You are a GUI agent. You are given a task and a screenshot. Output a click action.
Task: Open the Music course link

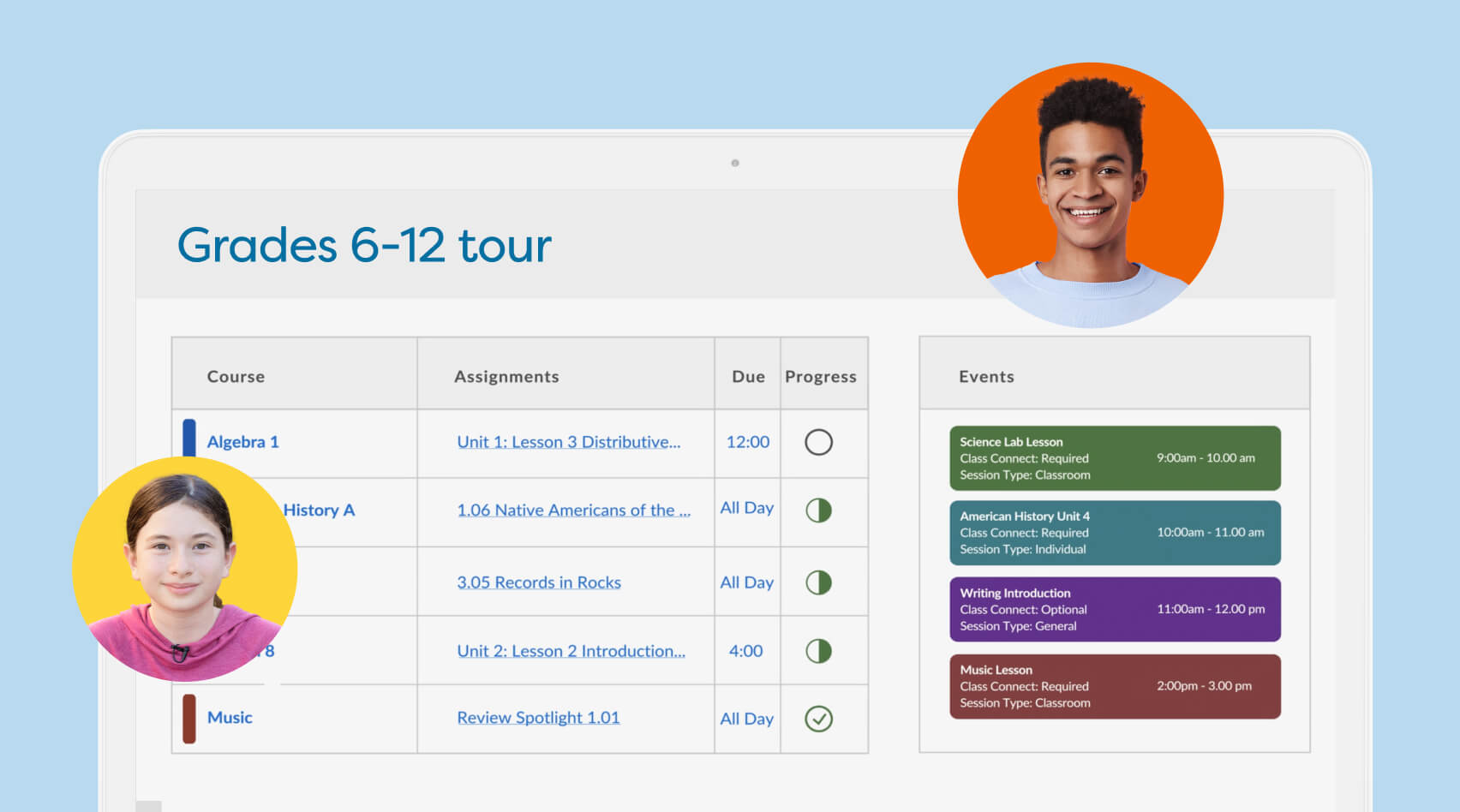click(230, 718)
